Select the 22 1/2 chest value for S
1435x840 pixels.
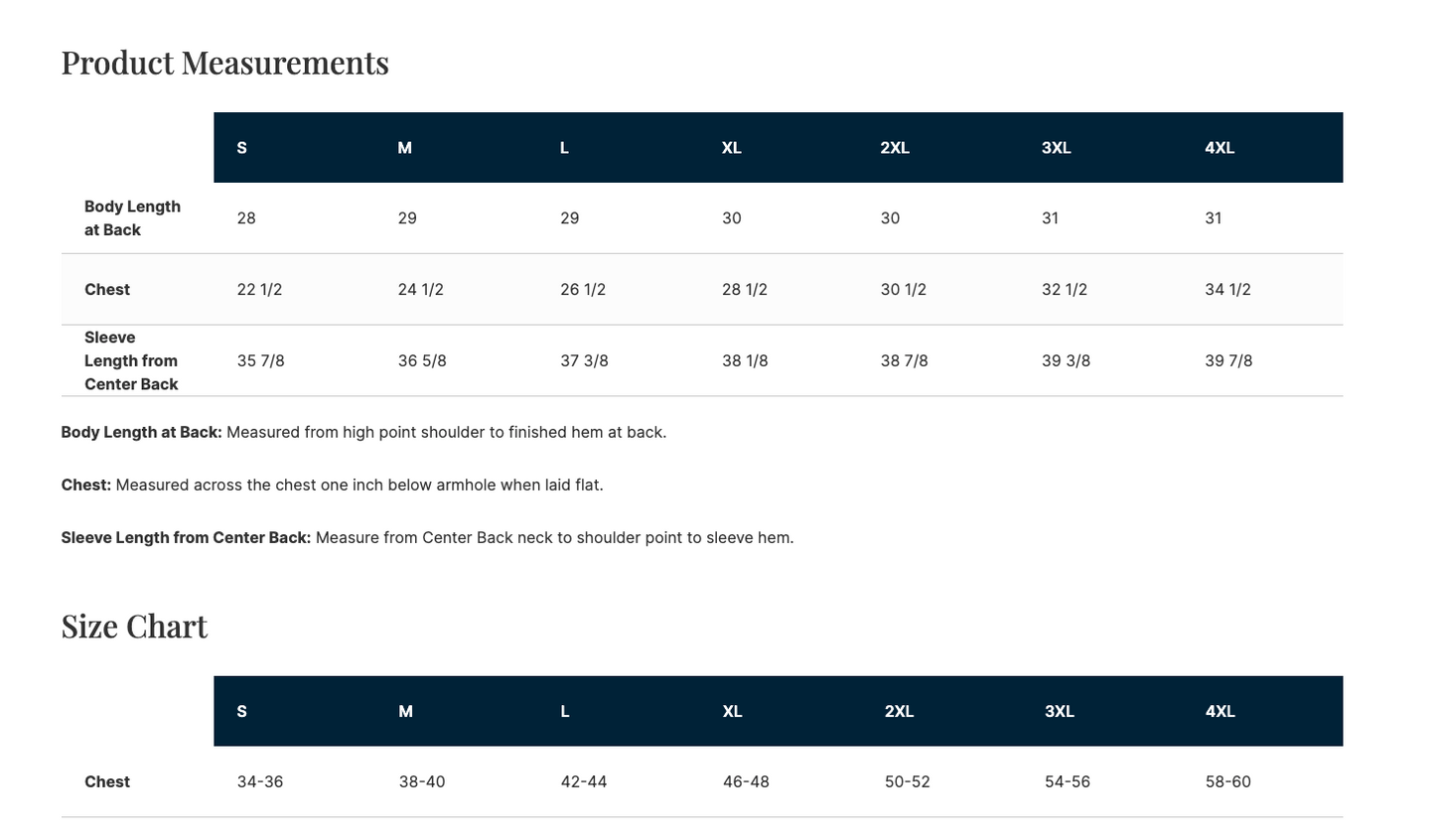pos(259,290)
